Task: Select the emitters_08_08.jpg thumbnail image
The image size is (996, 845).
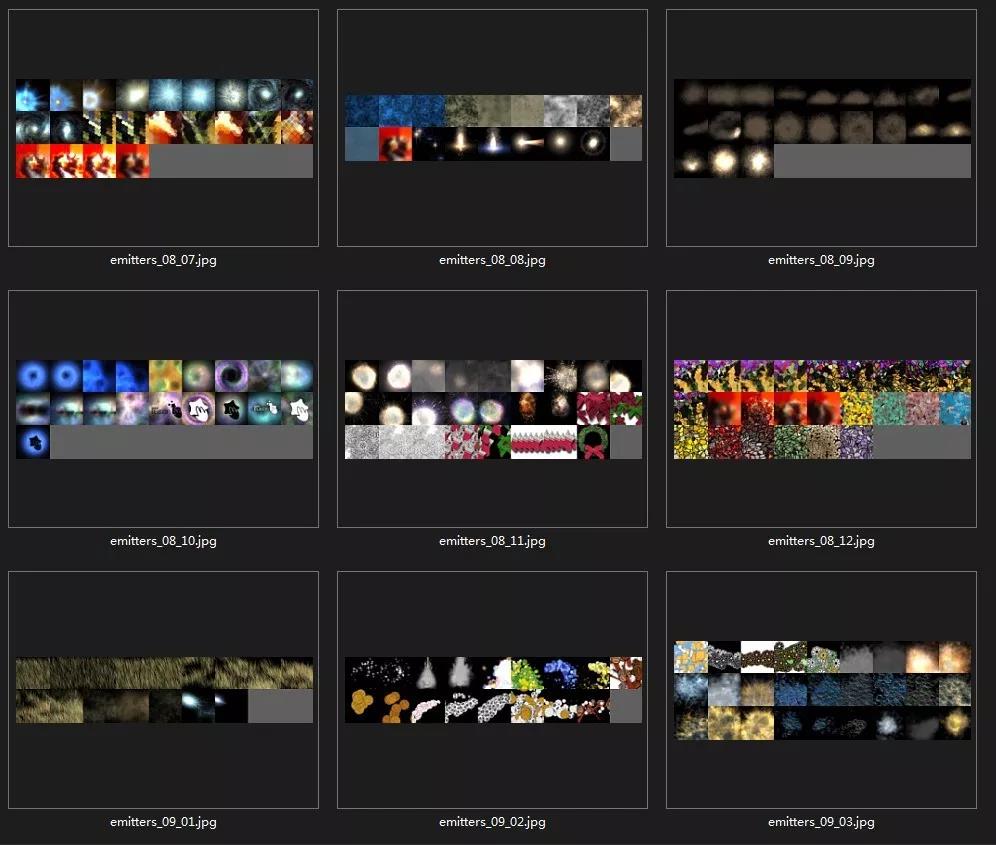Action: coord(493,128)
